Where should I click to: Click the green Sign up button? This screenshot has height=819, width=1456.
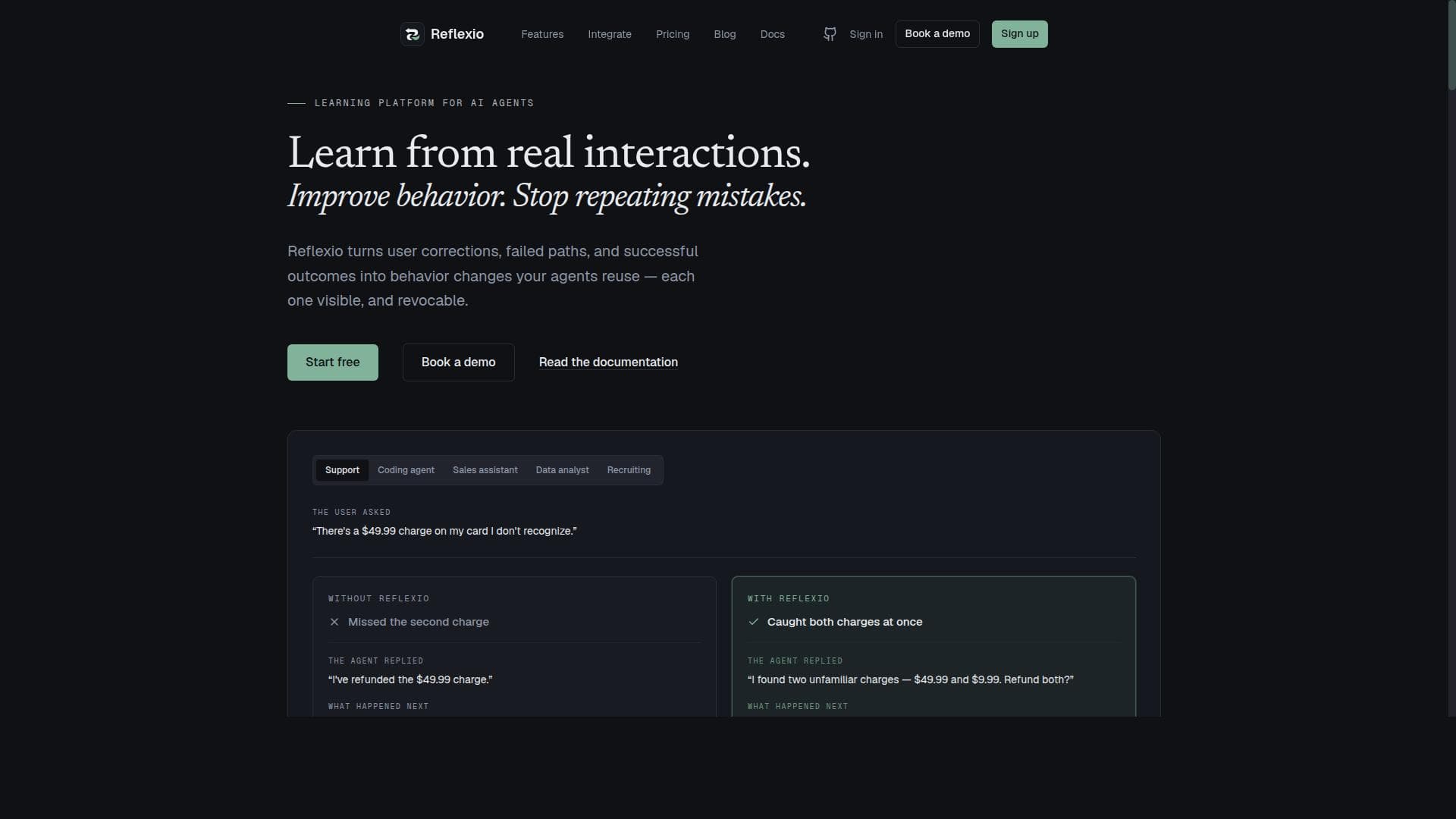click(1020, 34)
